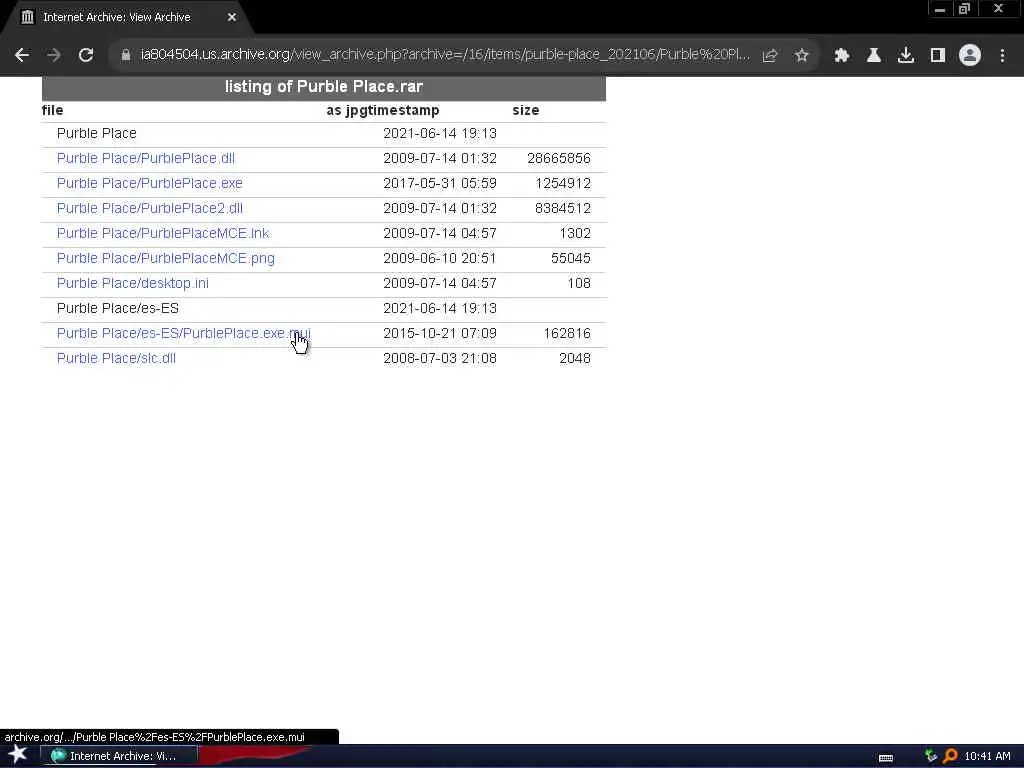The image size is (1024, 768).
Task: Click the 'as jpg' column header
Action: click(334, 110)
